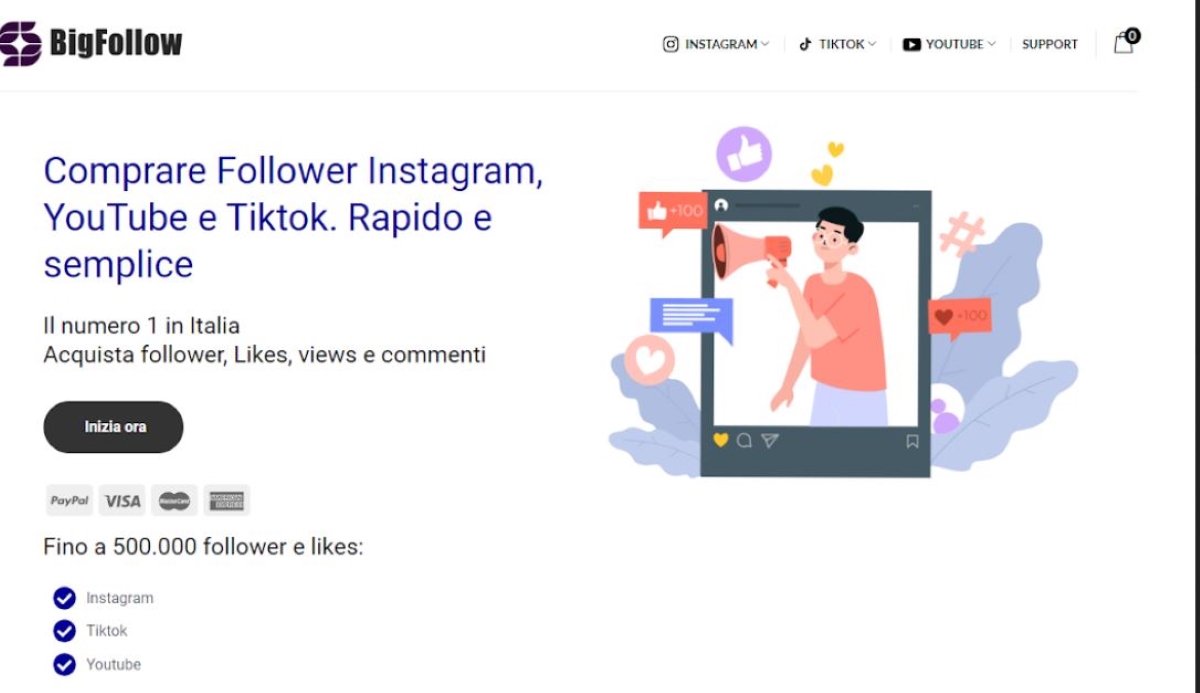The image size is (1200, 693).
Task: Click the checkmark icon beside Instagram
Action: pyautogui.click(x=64, y=598)
